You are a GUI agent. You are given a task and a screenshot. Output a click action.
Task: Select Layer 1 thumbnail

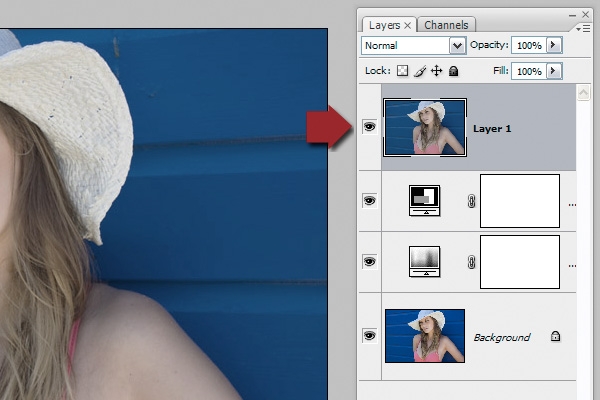tap(425, 127)
